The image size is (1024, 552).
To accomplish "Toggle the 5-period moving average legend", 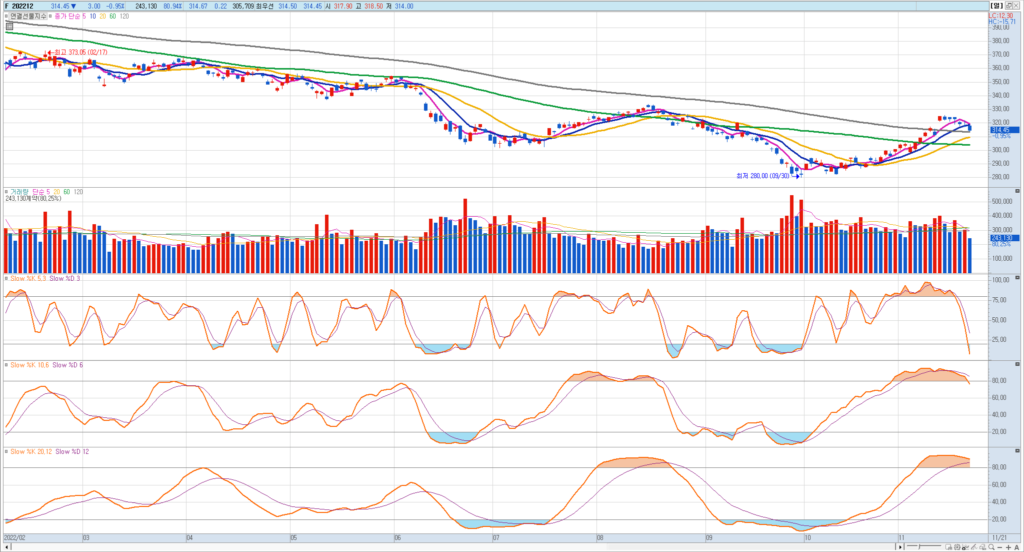I will [82, 16].
